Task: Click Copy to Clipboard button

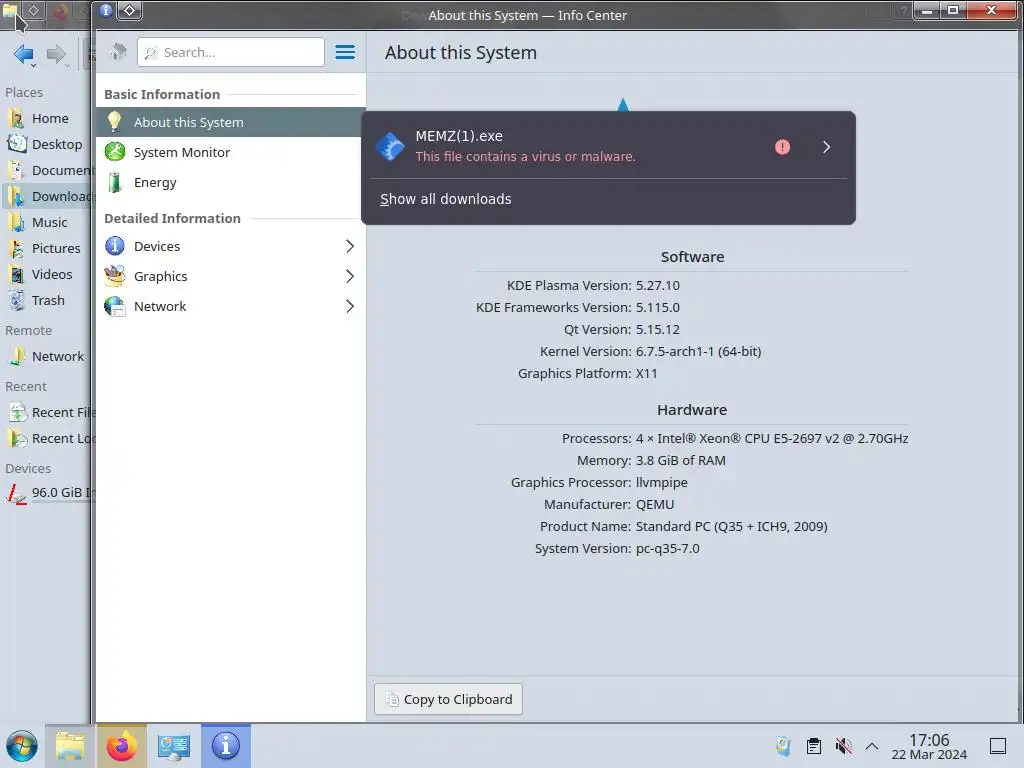Action: [x=448, y=699]
